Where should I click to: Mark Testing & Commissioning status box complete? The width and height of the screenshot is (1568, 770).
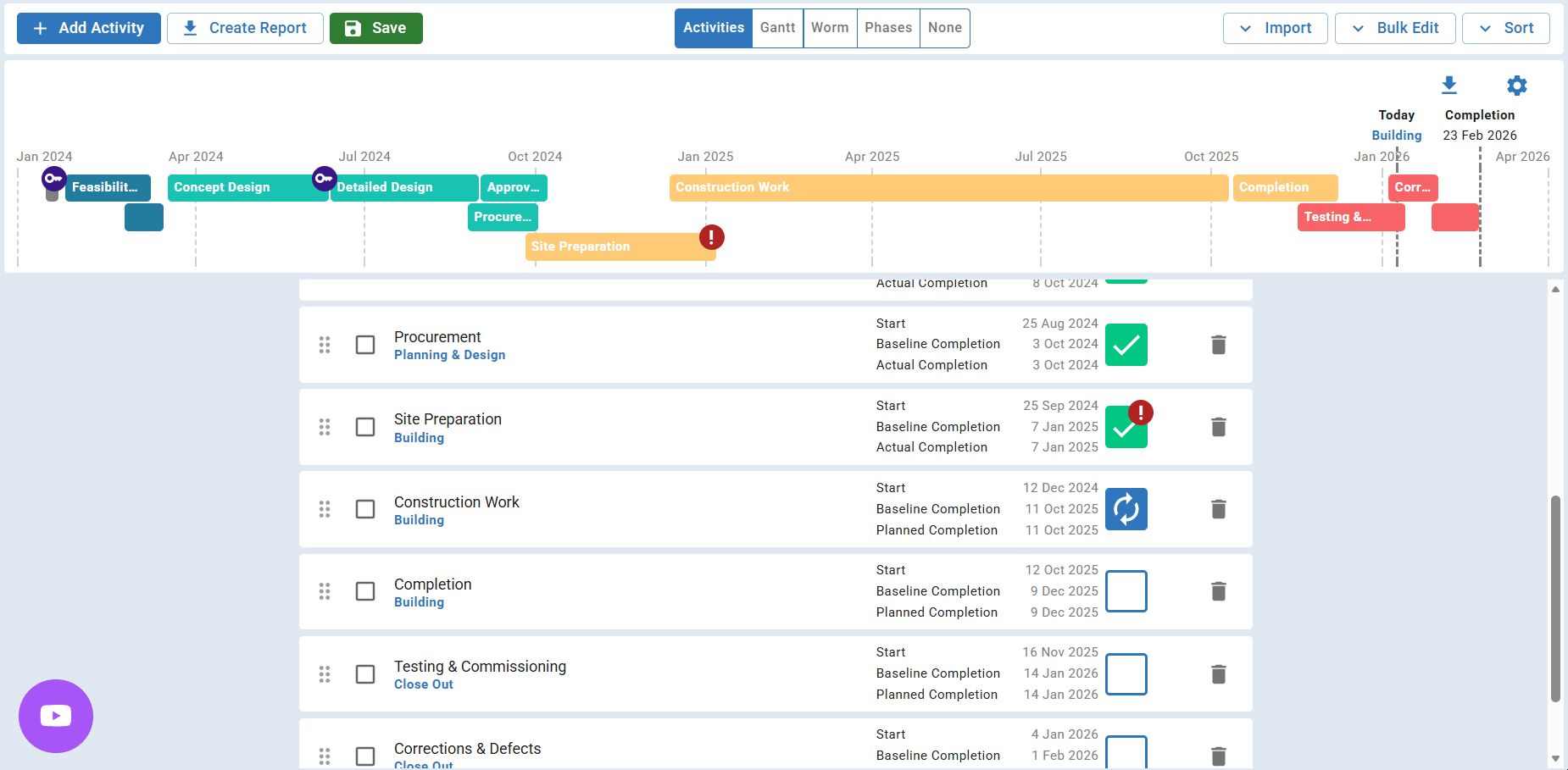pos(1126,674)
